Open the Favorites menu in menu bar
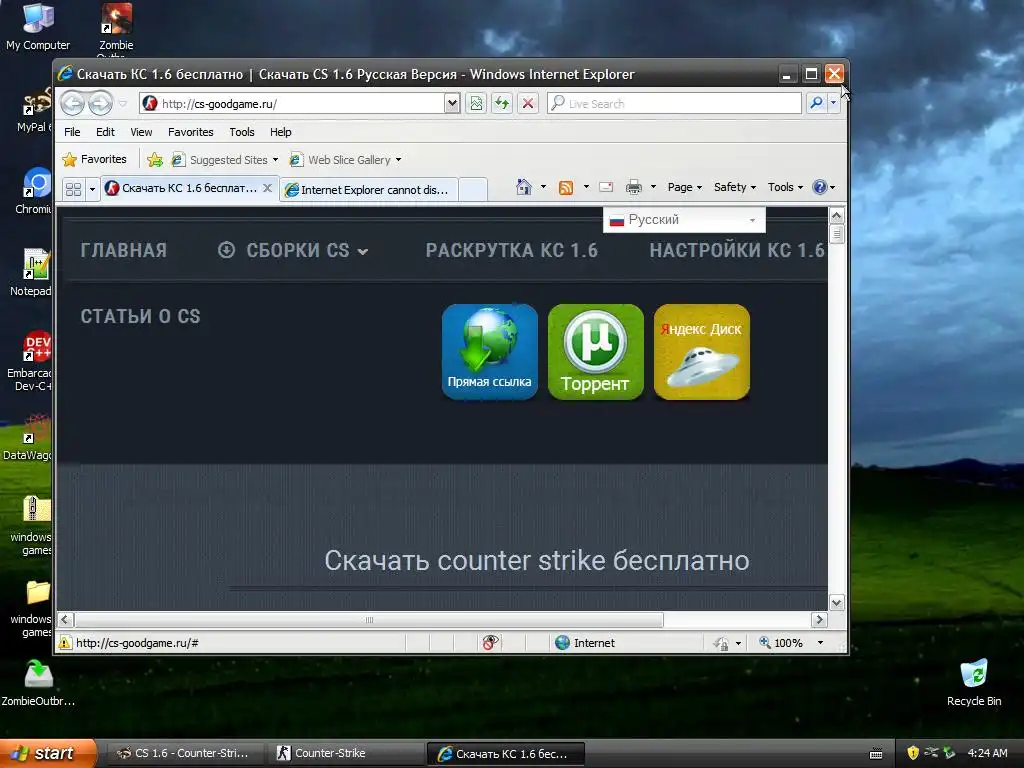 (191, 132)
